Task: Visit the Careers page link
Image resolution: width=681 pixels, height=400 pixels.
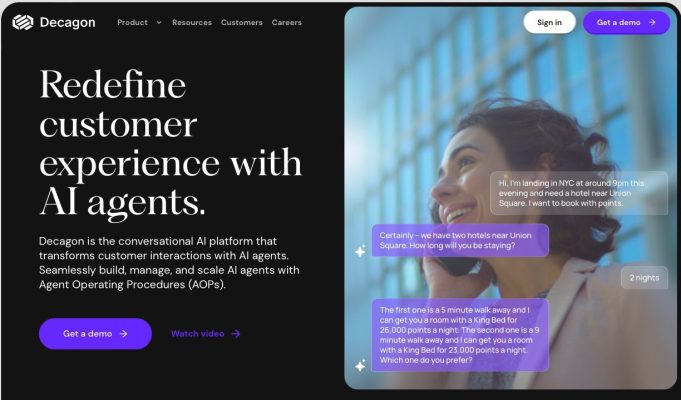Action: point(287,22)
